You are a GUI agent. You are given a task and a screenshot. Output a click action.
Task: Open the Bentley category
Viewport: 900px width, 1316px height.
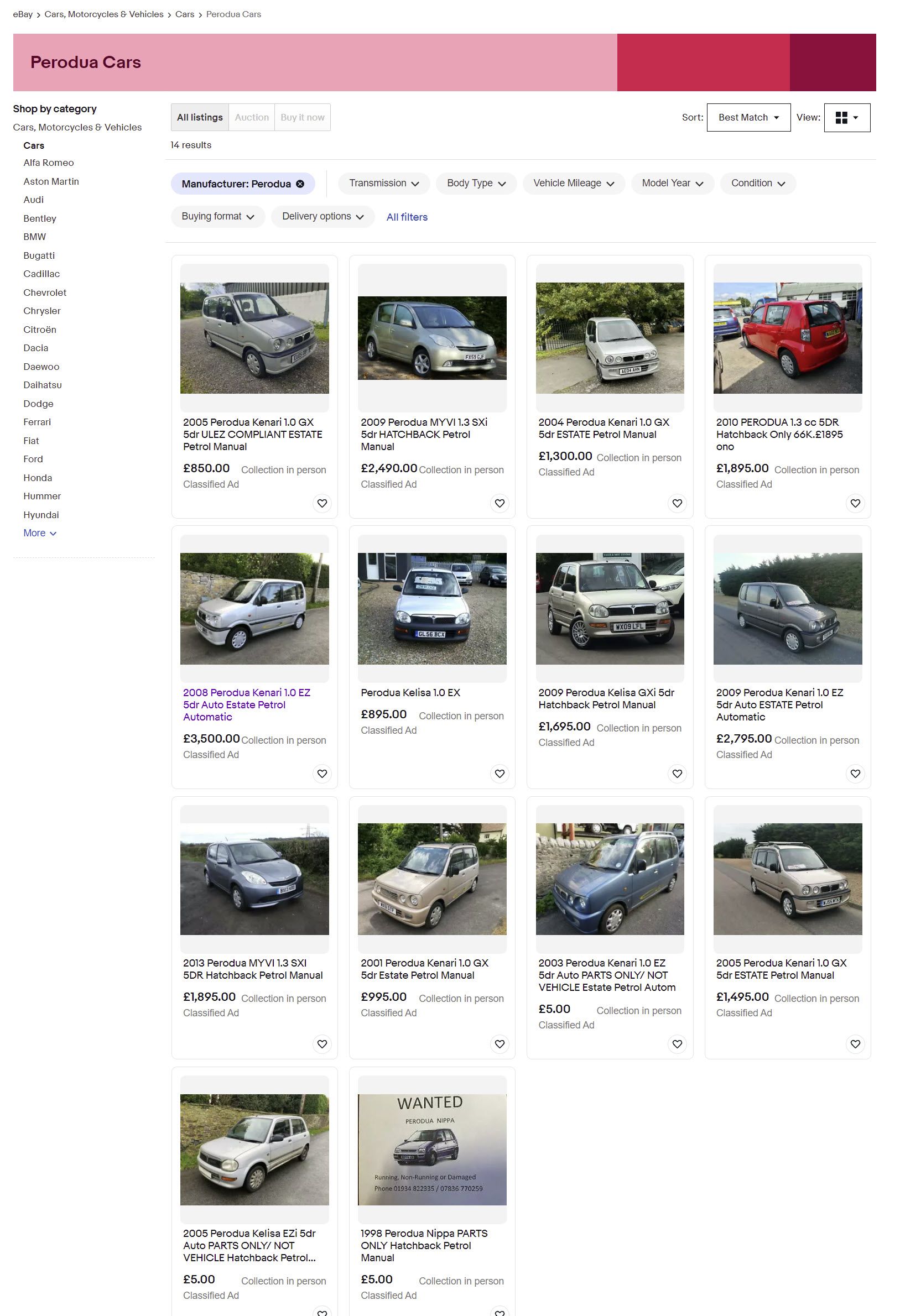click(40, 218)
